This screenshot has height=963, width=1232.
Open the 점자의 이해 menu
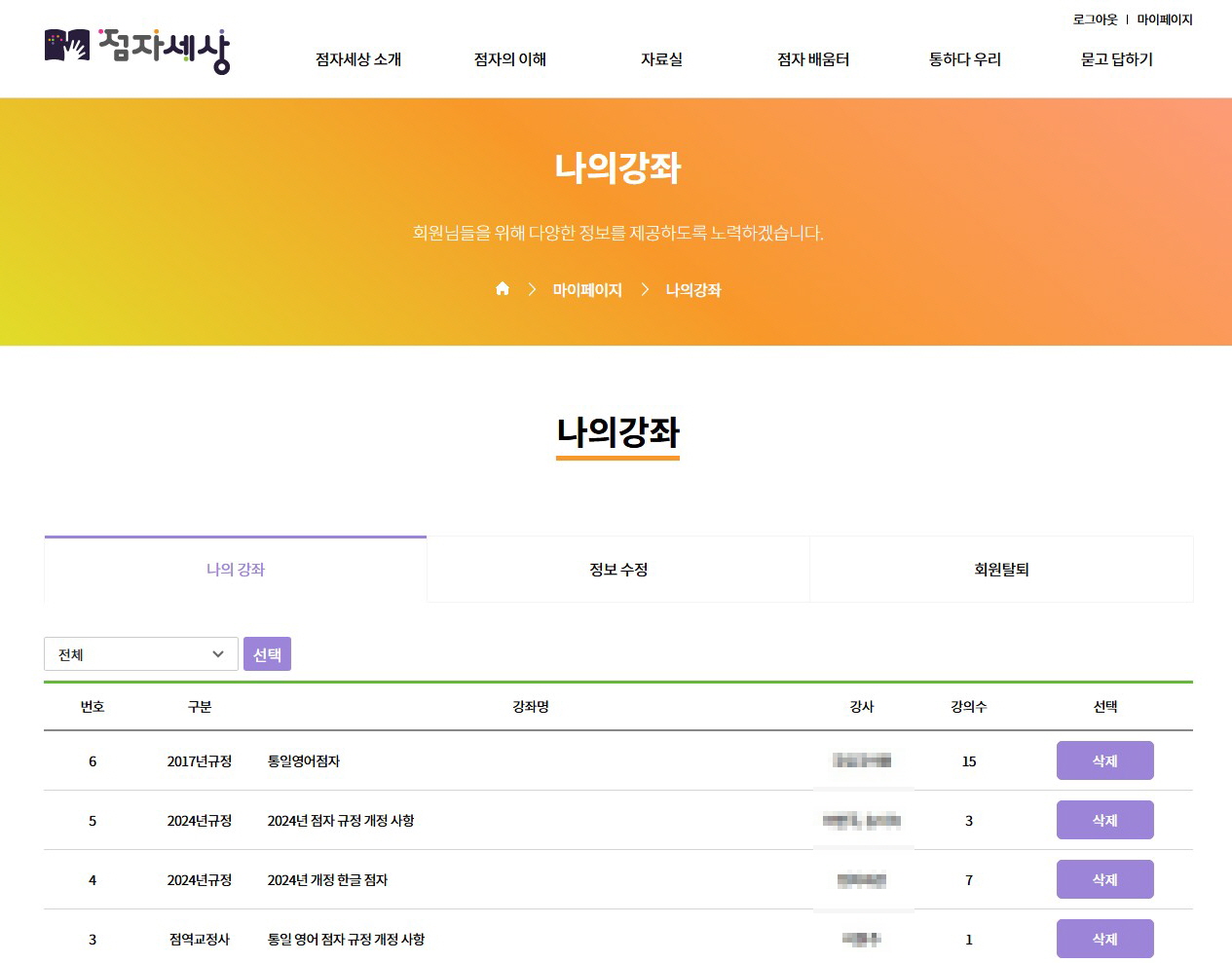510,59
